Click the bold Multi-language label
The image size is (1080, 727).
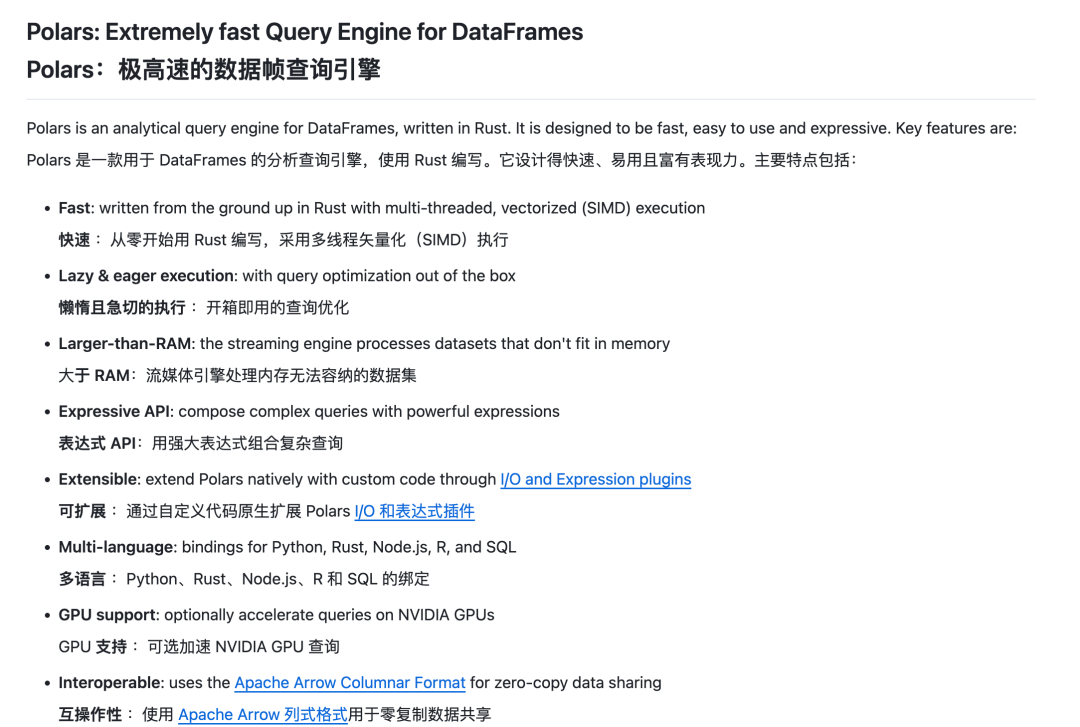pos(116,547)
